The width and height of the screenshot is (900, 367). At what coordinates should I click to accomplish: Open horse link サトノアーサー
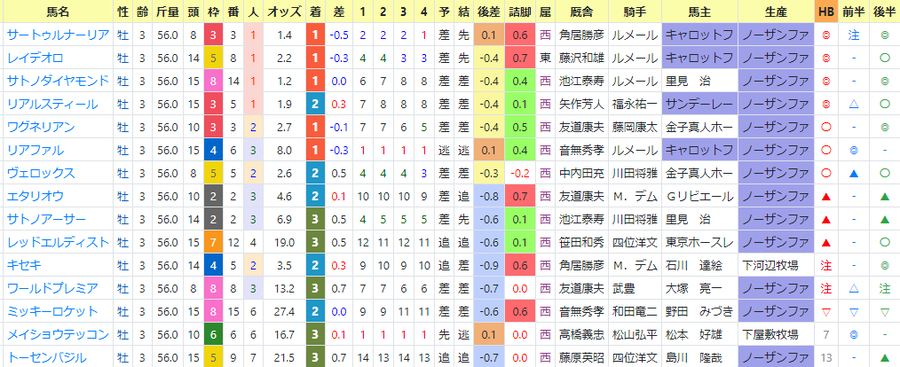click(x=46, y=219)
